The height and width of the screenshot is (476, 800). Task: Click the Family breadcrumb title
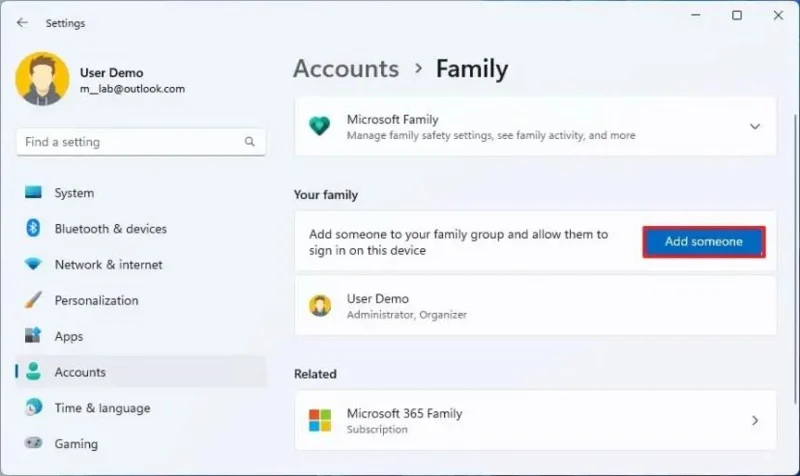tap(472, 69)
